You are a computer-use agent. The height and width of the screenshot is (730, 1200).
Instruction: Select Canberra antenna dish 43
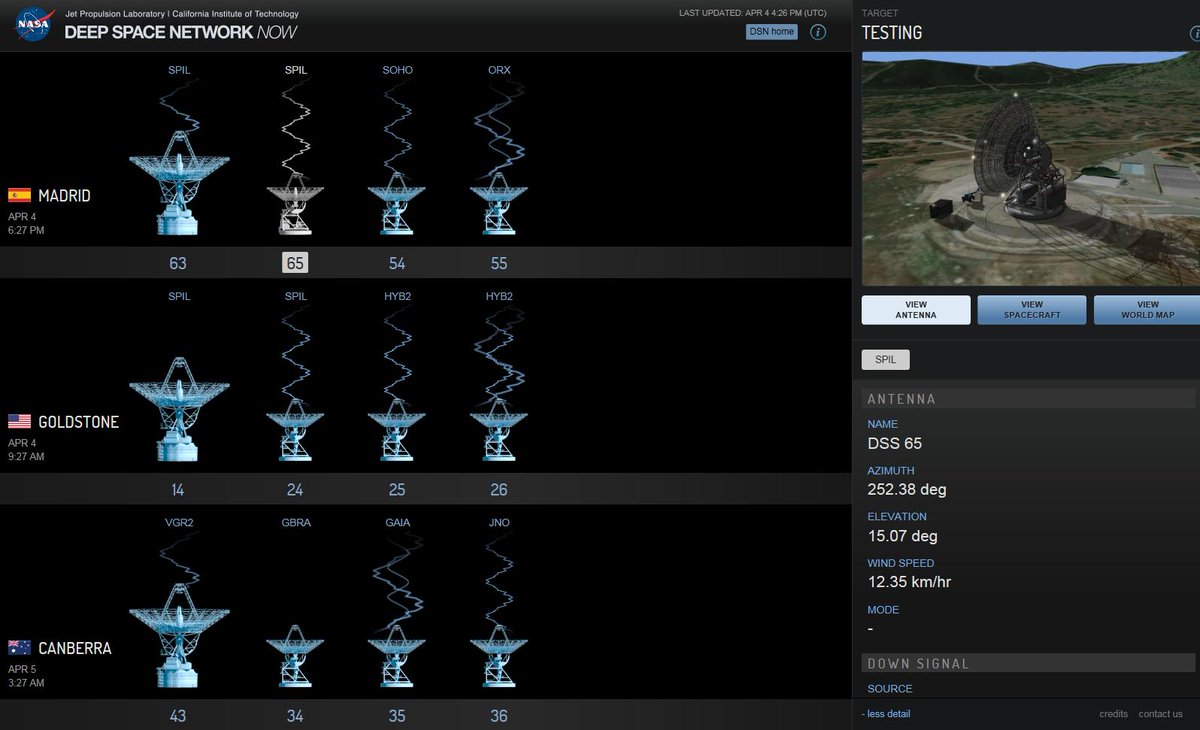coord(179,635)
